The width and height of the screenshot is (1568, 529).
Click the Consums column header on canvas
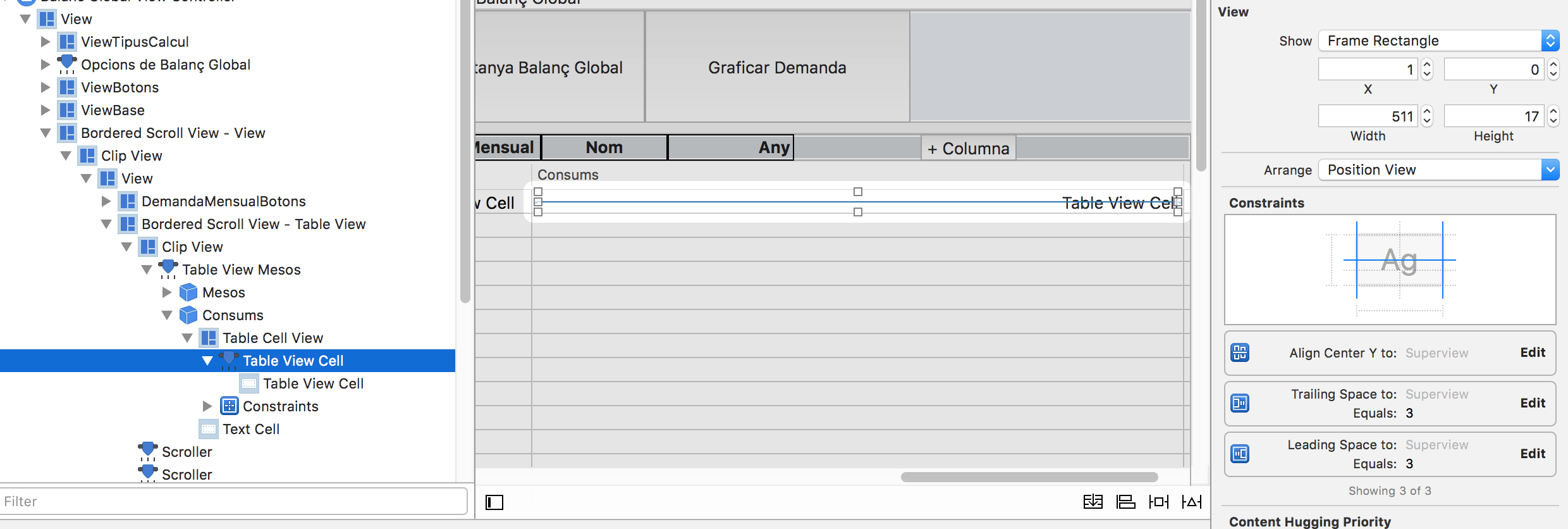pyautogui.click(x=857, y=174)
